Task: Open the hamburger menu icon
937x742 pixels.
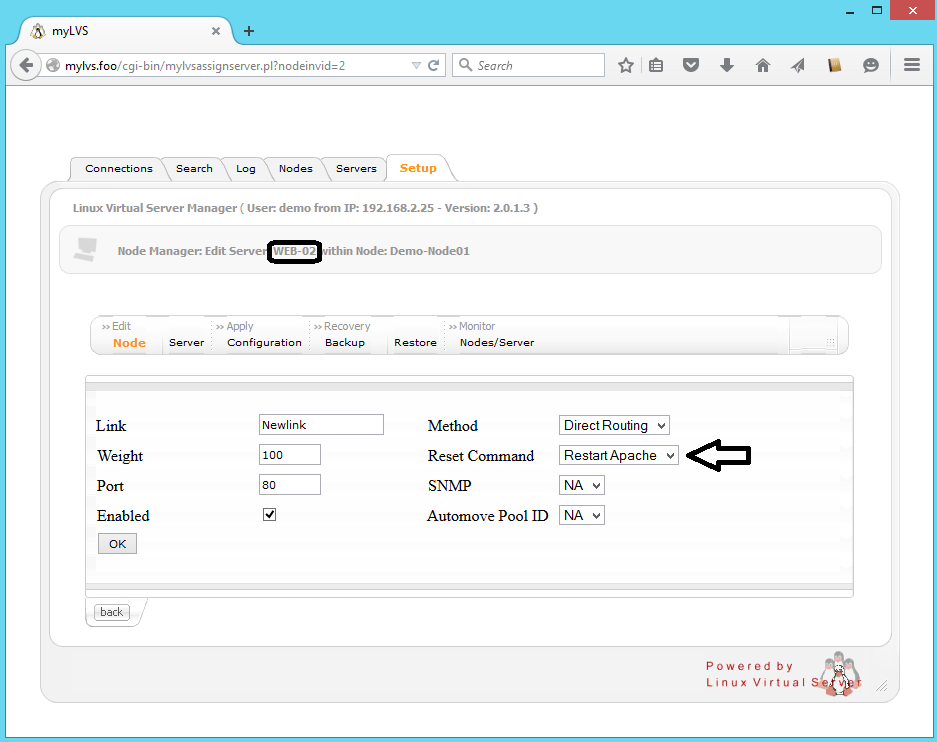Action: [x=911, y=66]
